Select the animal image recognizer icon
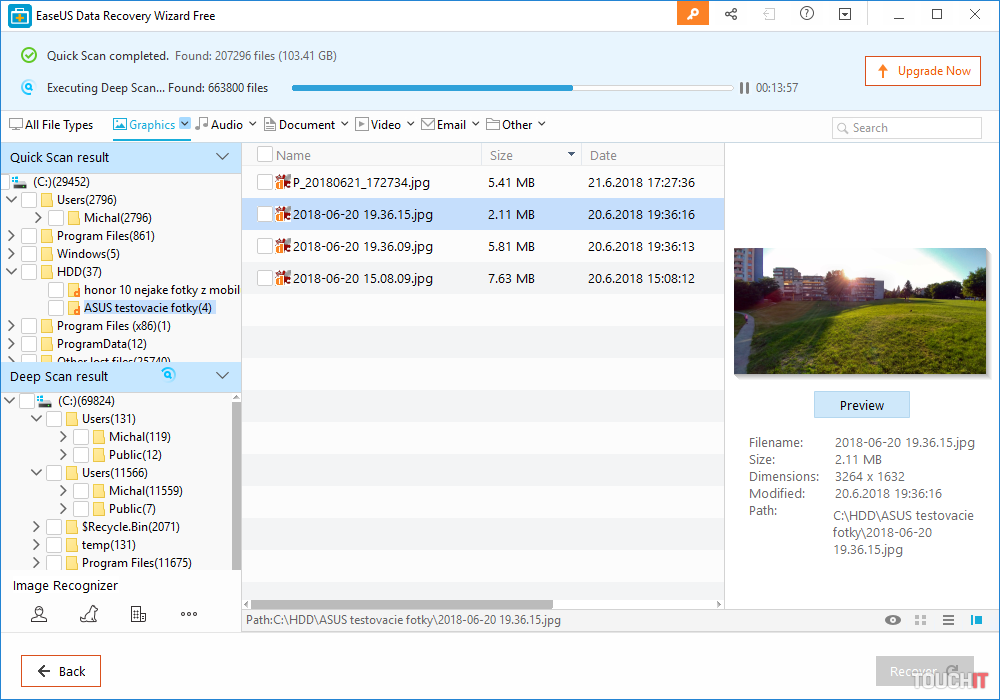This screenshot has height=700, width=1000. point(89,614)
